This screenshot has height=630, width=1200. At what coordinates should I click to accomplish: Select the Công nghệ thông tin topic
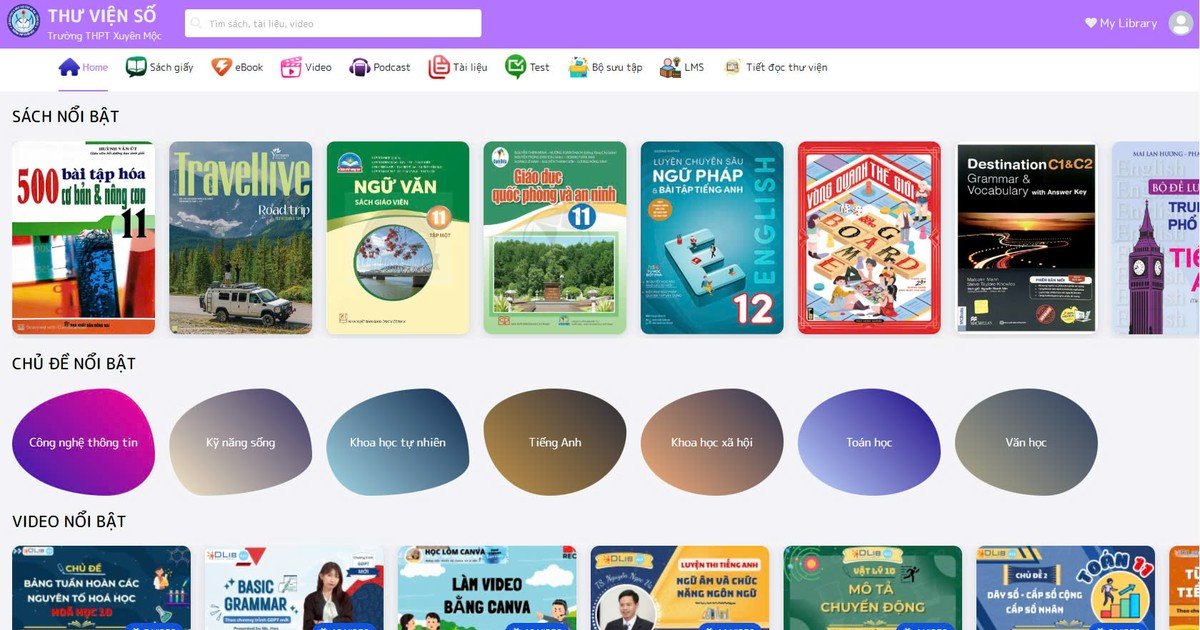pyautogui.click(x=83, y=442)
